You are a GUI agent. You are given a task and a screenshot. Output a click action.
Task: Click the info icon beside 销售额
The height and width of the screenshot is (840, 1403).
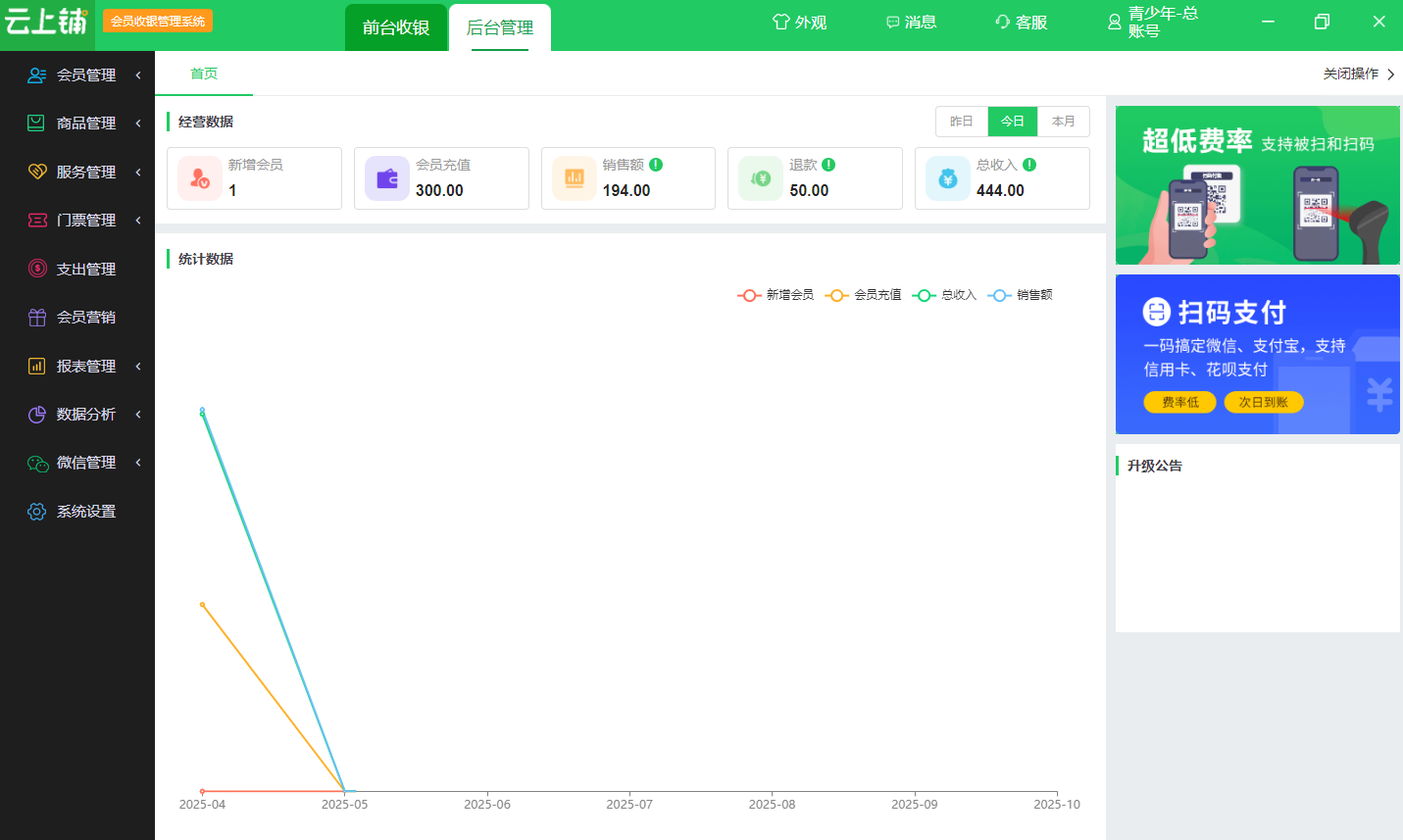point(656,165)
